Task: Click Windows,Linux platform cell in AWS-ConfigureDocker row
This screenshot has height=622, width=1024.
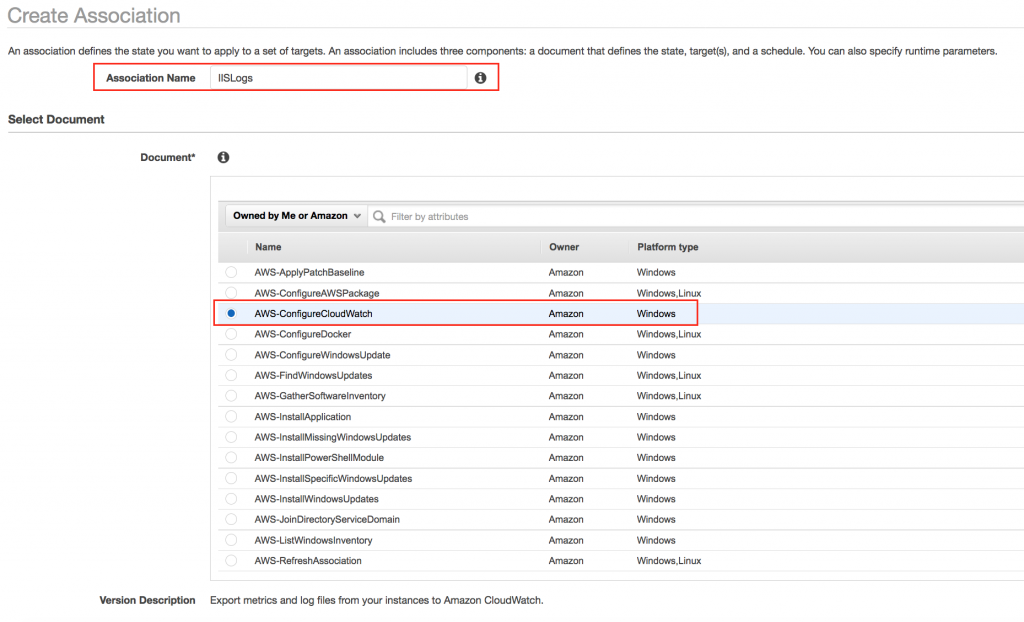Action: (x=669, y=334)
